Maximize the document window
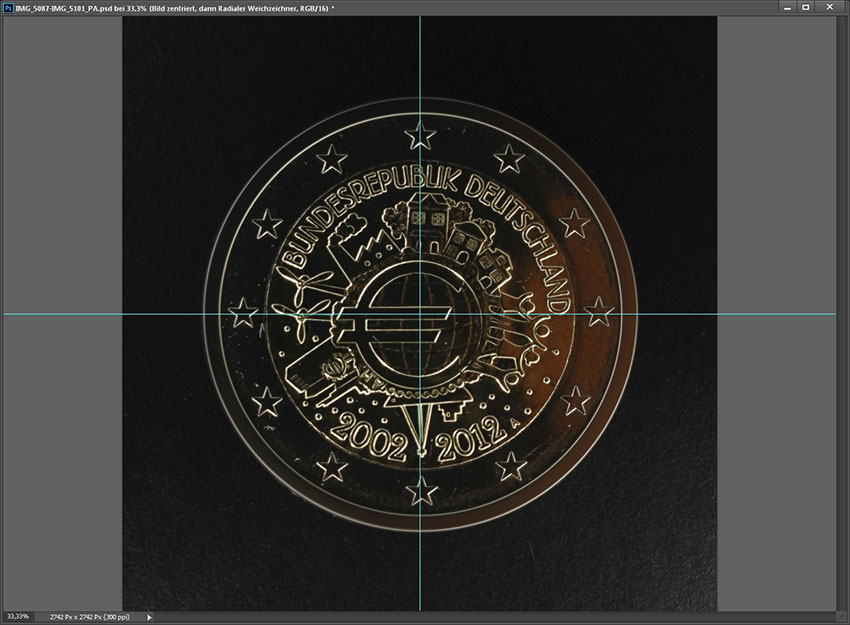The height and width of the screenshot is (625, 850). (806, 7)
